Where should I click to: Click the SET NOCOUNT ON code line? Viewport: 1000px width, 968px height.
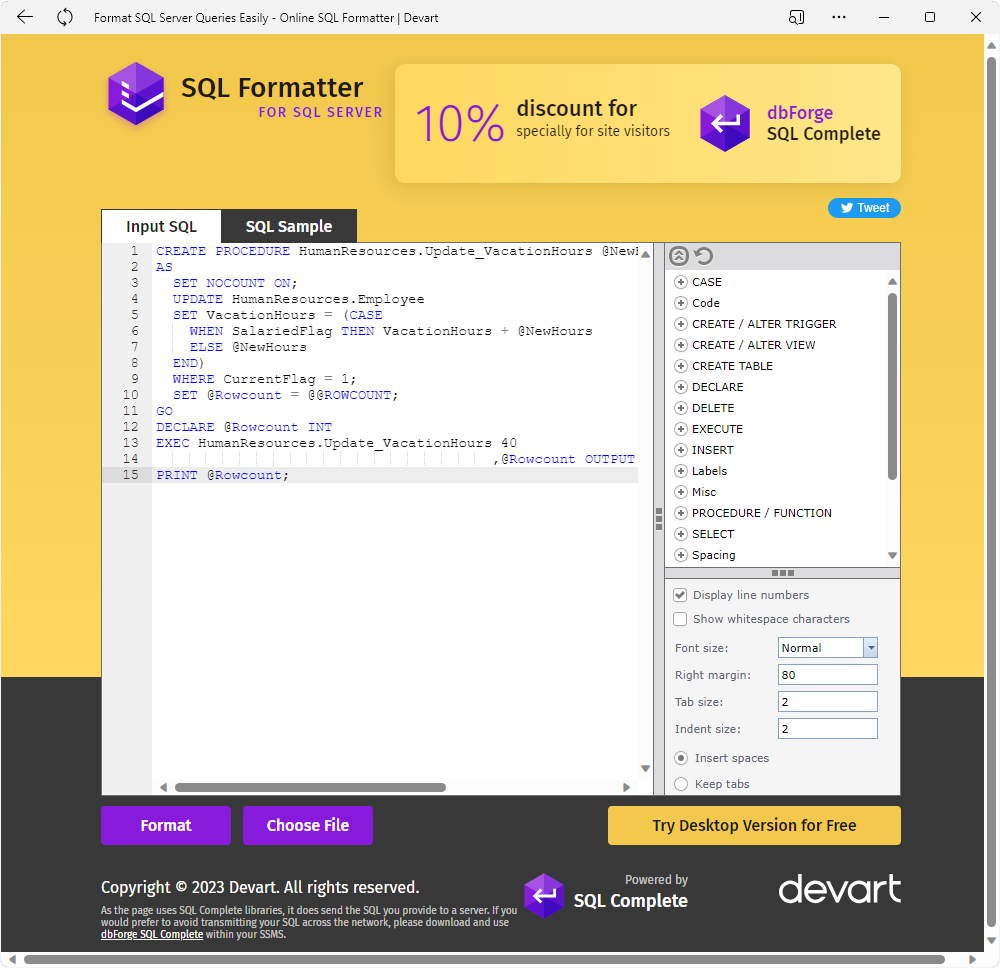coord(235,283)
